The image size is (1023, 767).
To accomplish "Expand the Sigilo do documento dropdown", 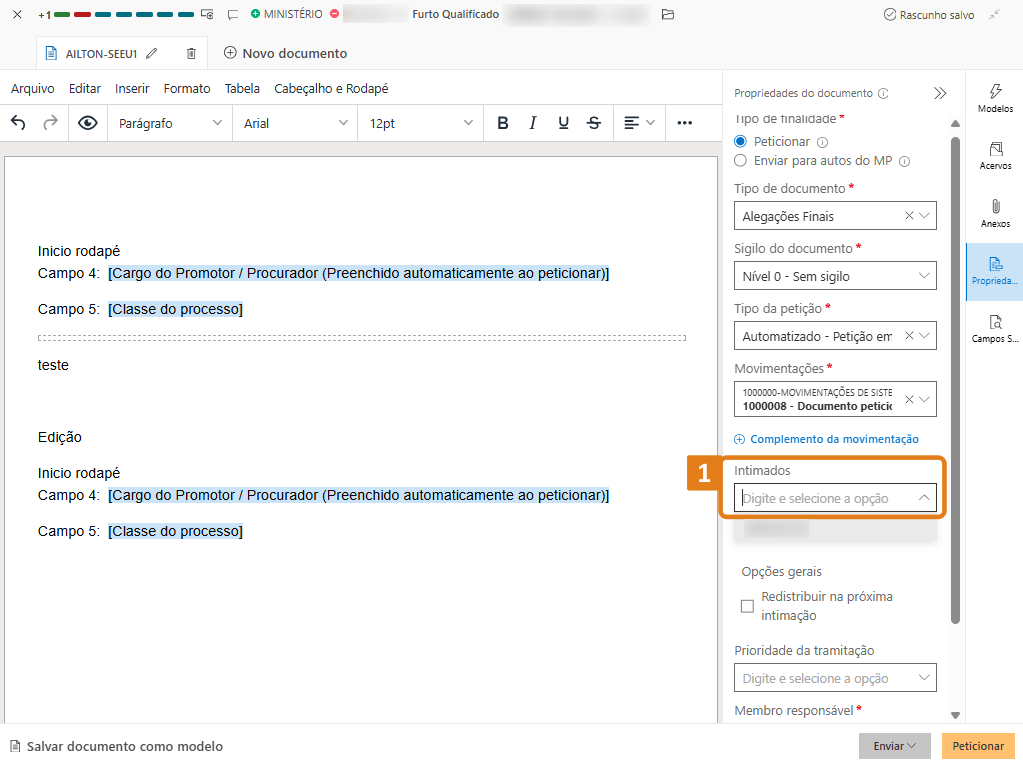I will coord(834,276).
